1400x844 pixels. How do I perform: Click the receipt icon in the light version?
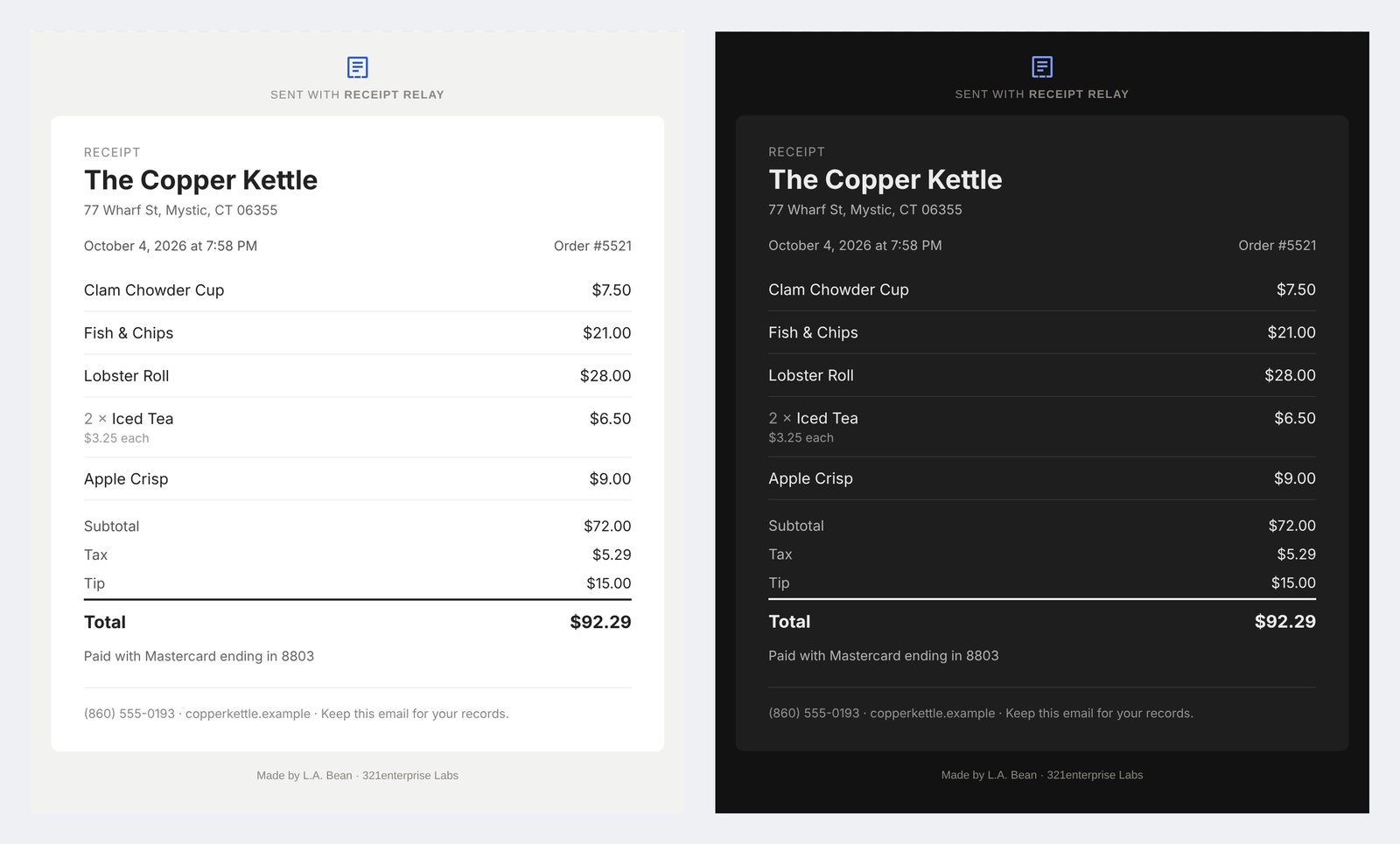point(357,67)
